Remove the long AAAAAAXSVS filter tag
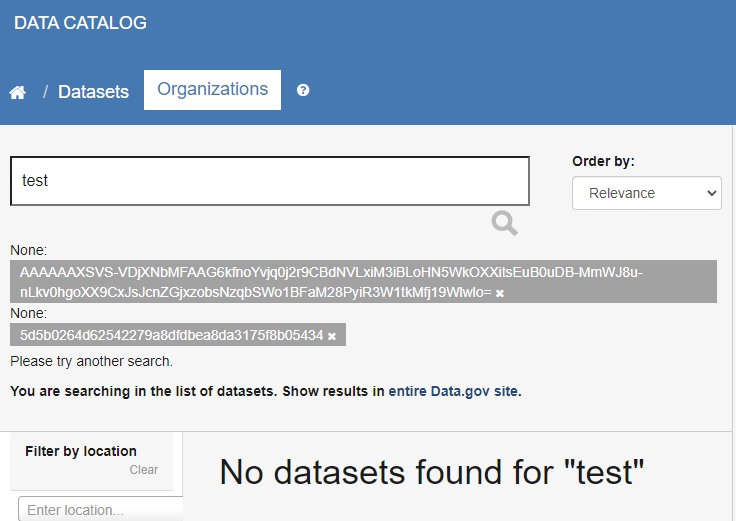 500,293
